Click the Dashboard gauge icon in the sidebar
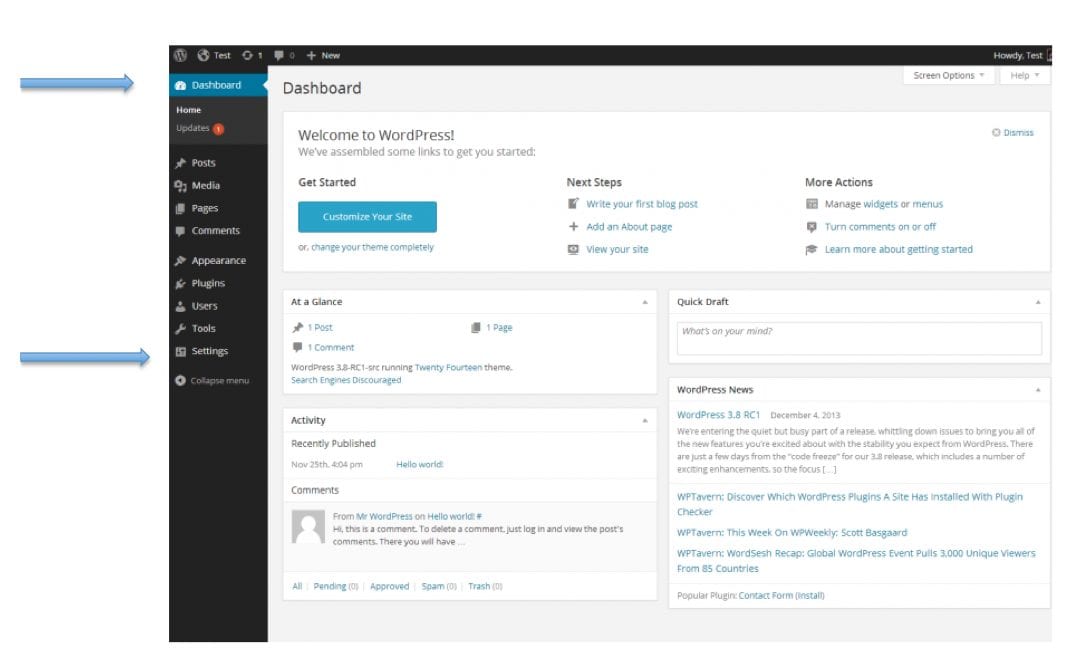Image resolution: width=1077 pixels, height=662 pixels. (181, 85)
